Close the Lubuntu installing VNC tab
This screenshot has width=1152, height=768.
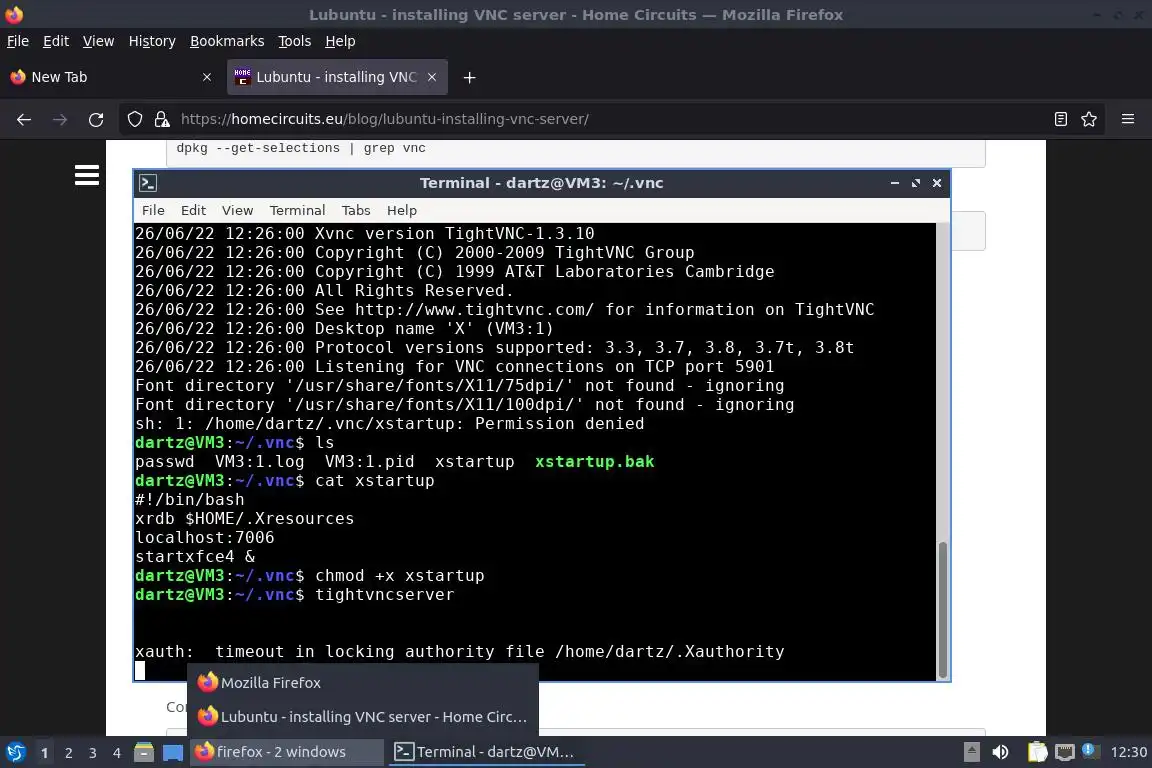(x=432, y=77)
